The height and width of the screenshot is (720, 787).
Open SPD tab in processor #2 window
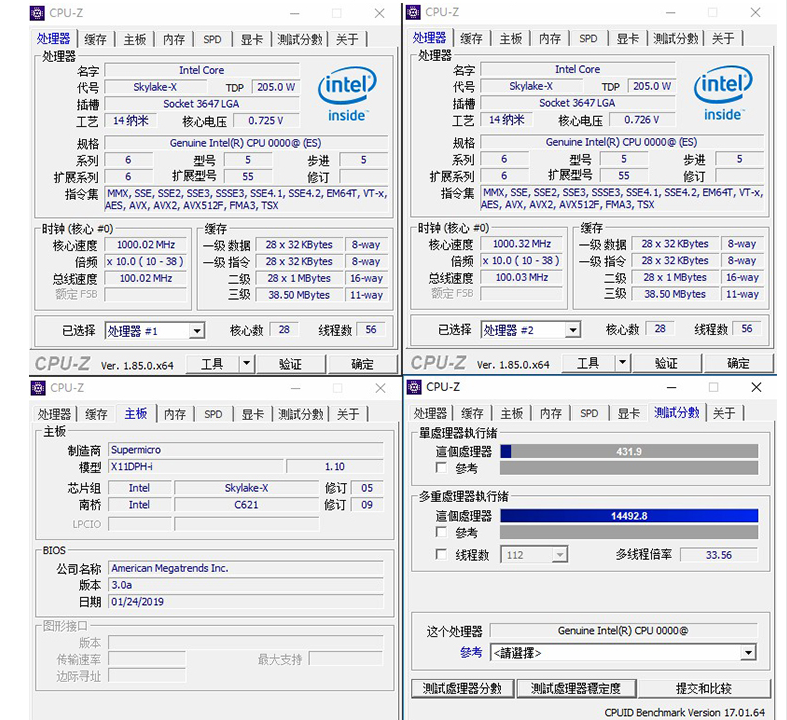click(588, 38)
